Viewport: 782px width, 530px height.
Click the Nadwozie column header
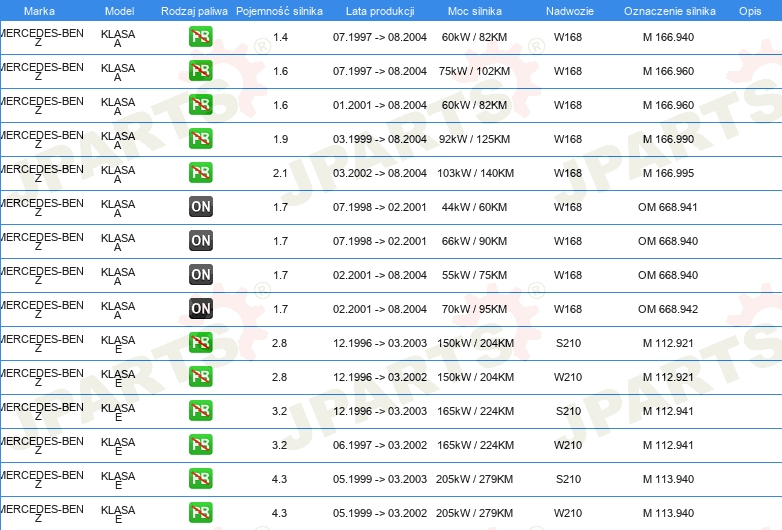coord(570,11)
